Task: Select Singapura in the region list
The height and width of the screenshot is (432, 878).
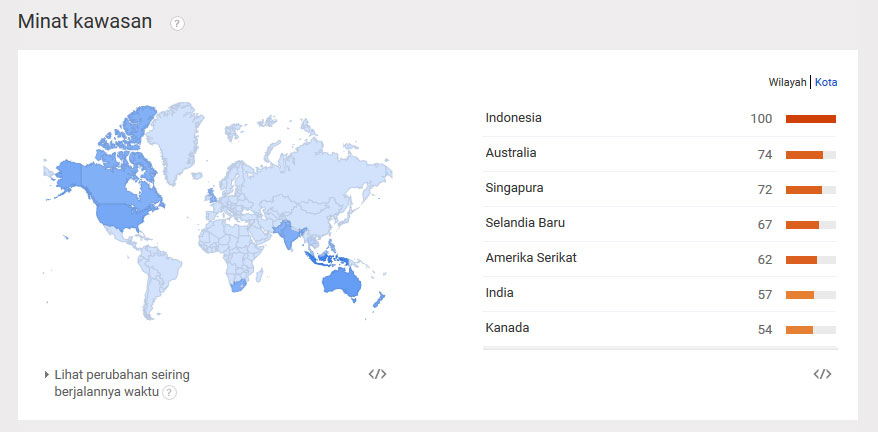Action: 514,188
